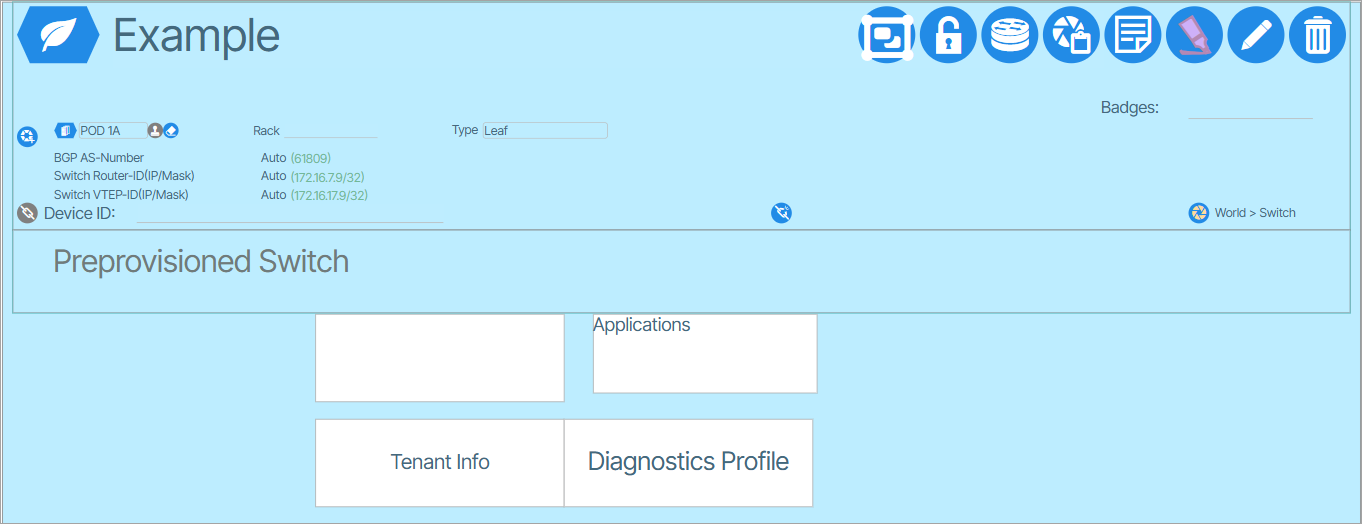Open the Tenant Info tile
Screen dimensions: 1362x524
pos(440,462)
